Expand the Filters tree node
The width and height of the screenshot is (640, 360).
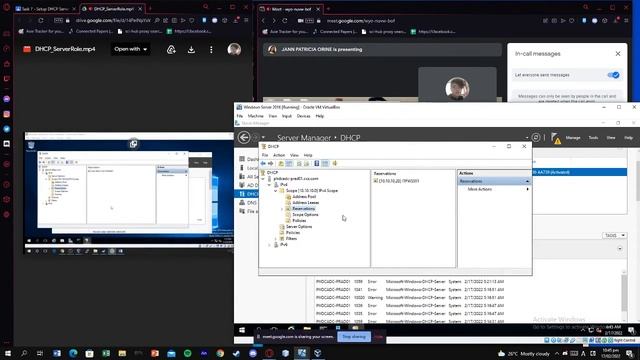pos(276,238)
